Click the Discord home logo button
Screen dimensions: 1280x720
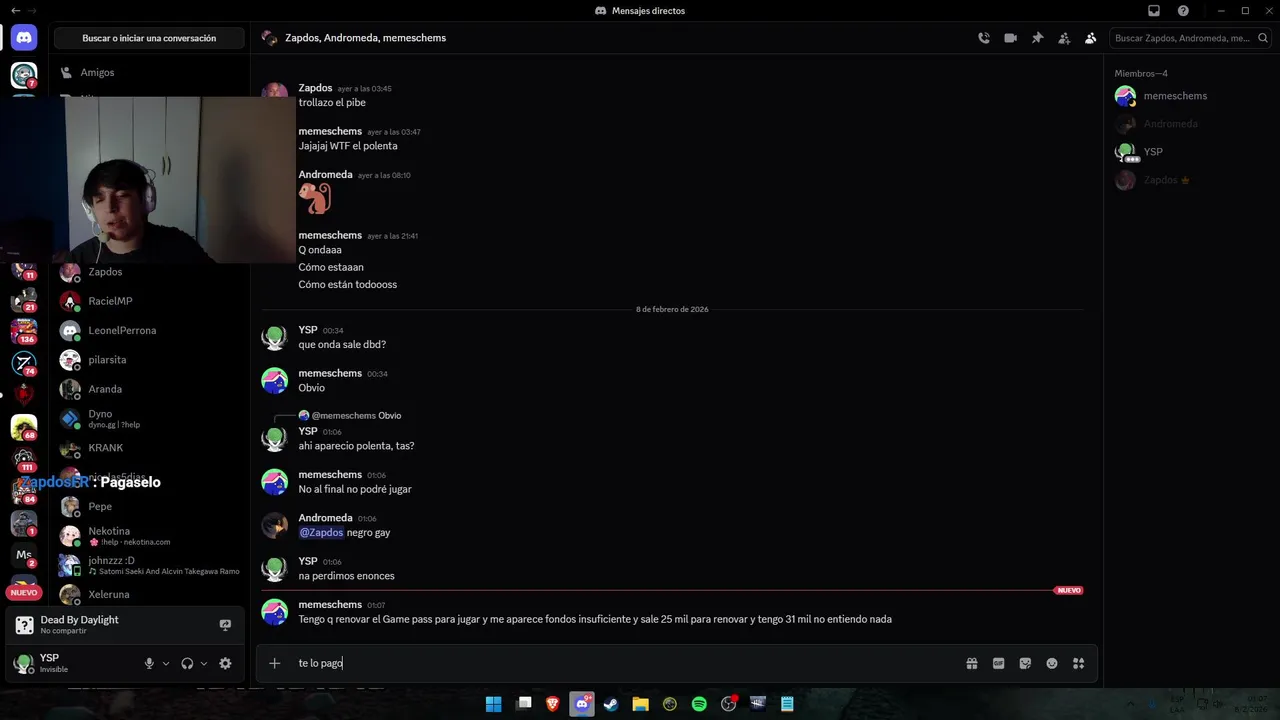tap(24, 38)
